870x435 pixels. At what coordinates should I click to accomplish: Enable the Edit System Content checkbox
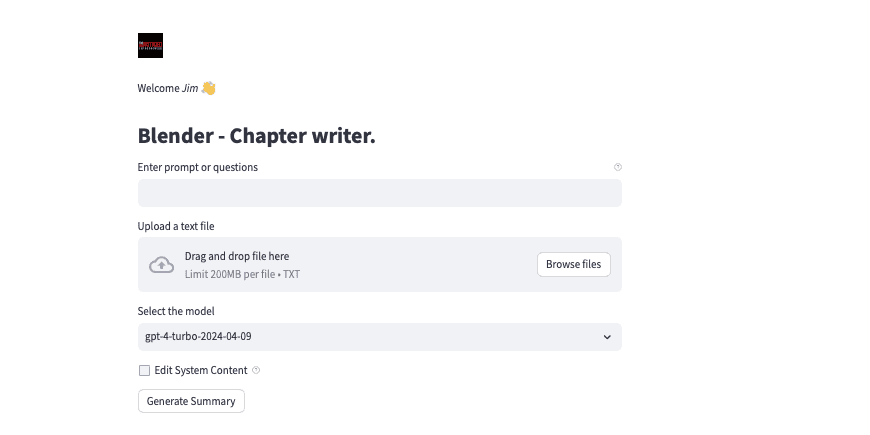(x=144, y=371)
